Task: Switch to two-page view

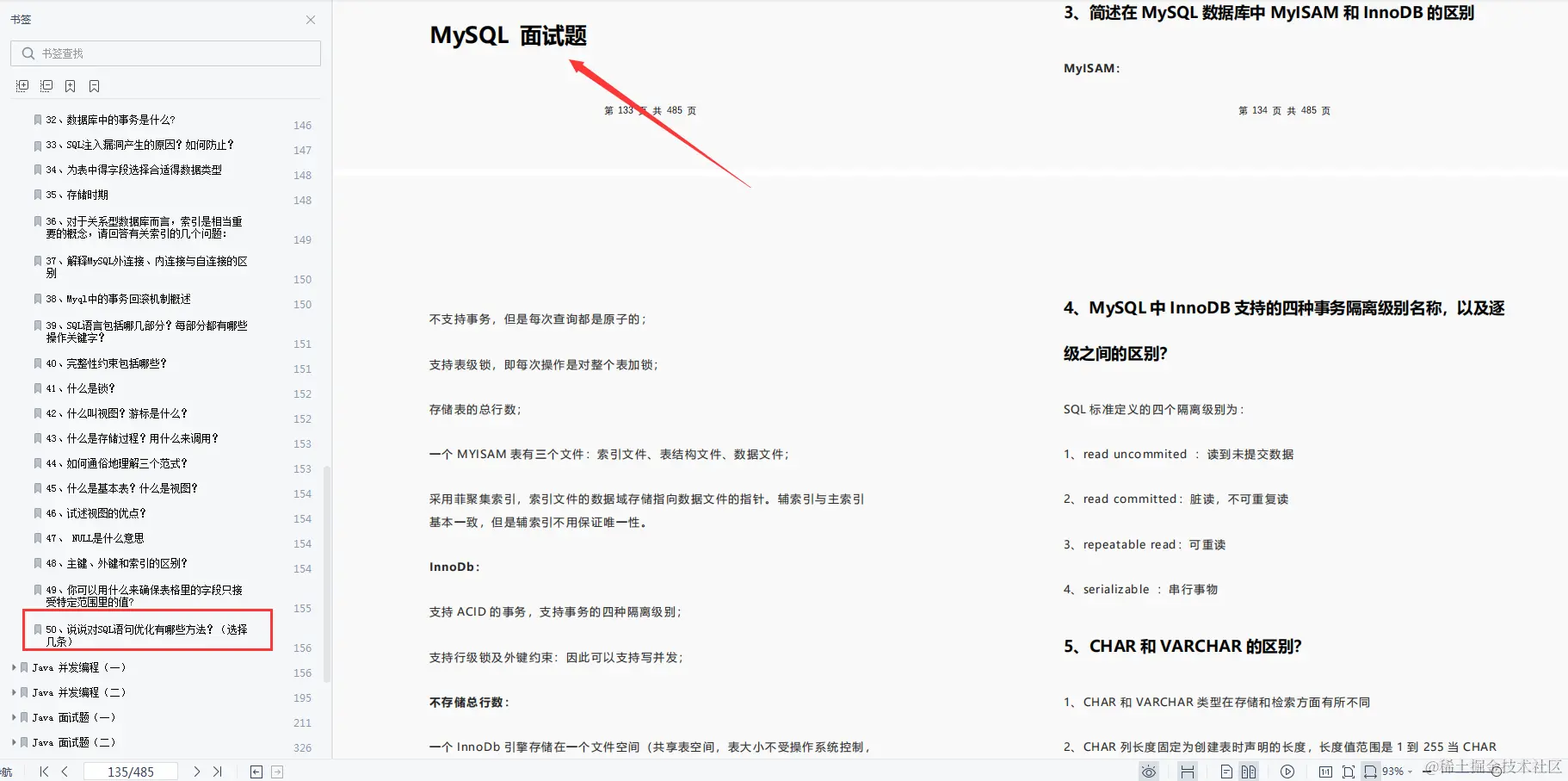Action: tap(1249, 772)
